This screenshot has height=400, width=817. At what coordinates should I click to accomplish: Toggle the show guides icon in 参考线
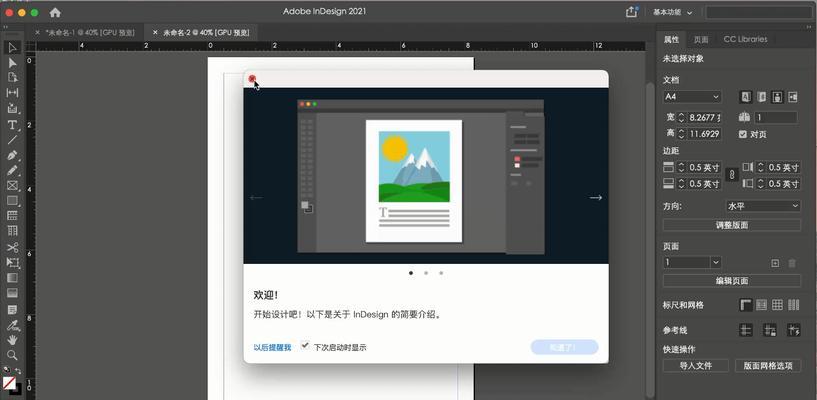coord(746,330)
